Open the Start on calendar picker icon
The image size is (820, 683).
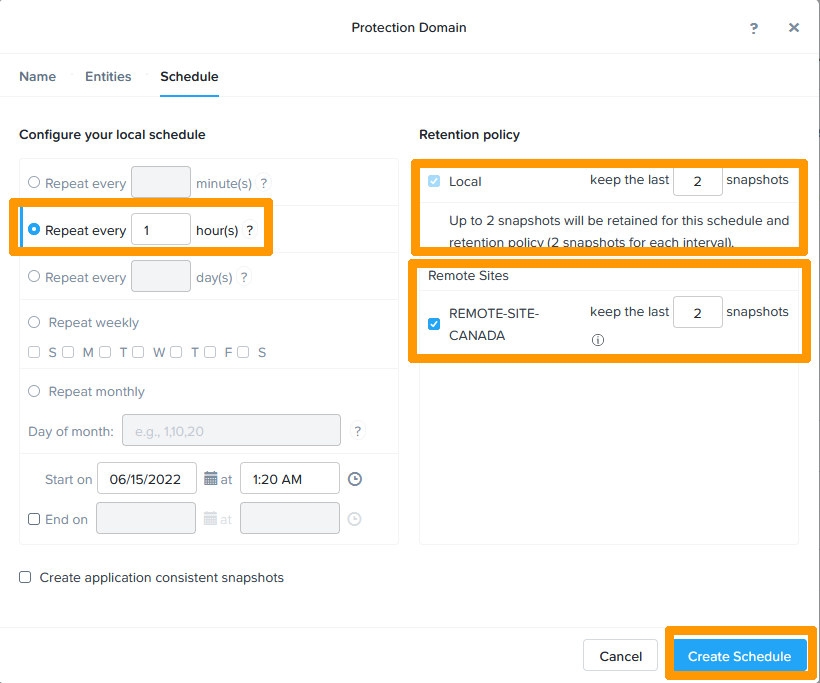pyautogui.click(x=210, y=479)
